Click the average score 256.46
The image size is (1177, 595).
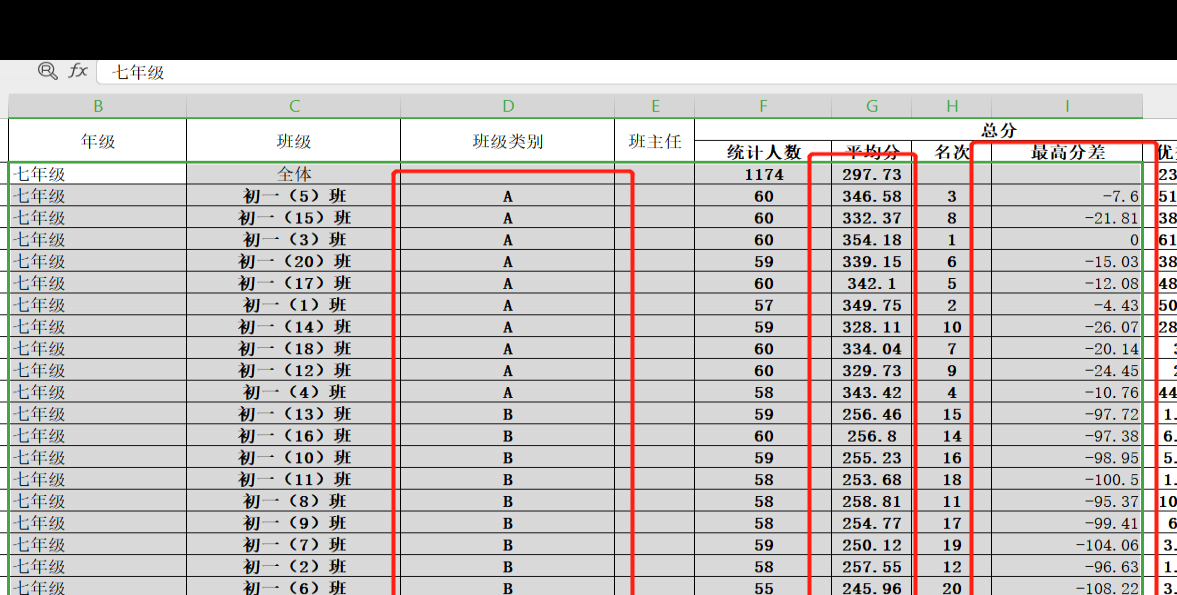point(871,413)
